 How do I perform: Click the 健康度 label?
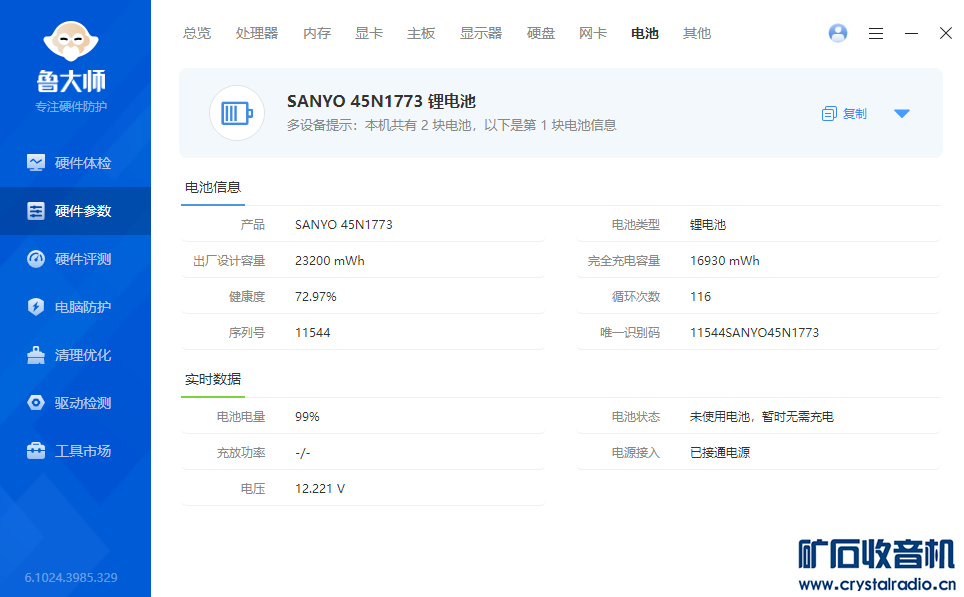click(247, 296)
